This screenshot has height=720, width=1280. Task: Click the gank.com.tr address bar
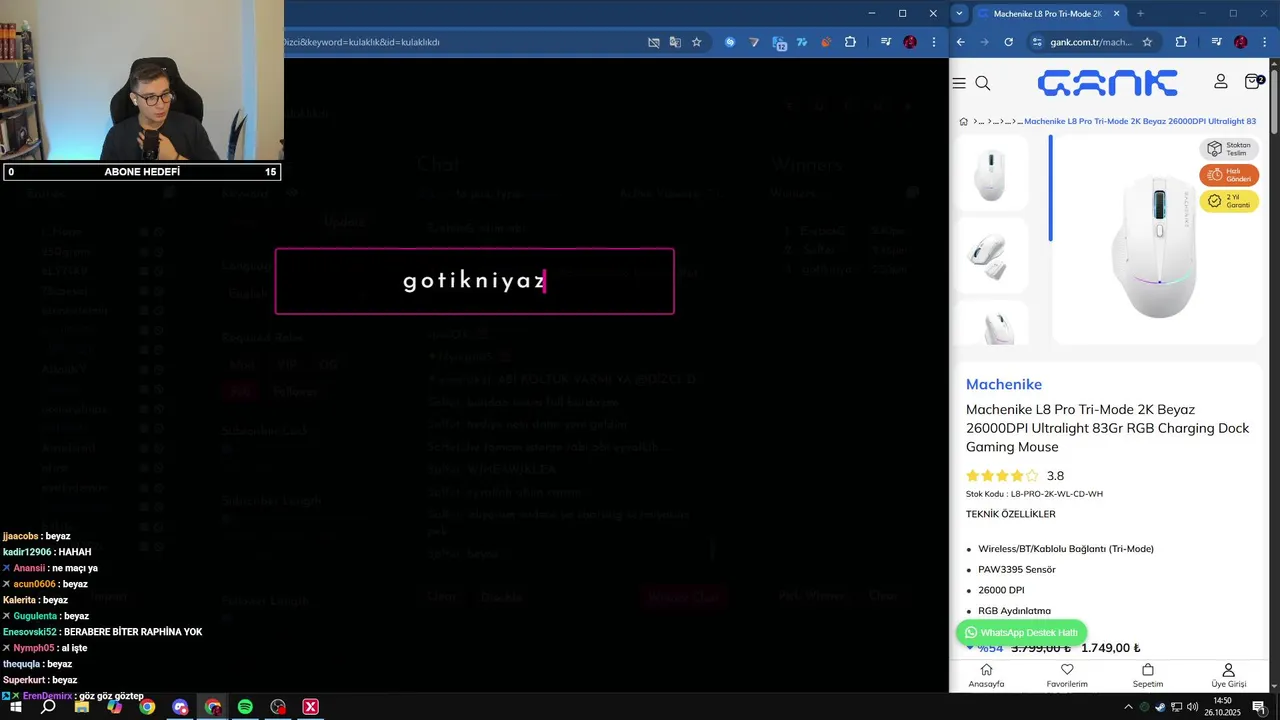pos(1091,42)
